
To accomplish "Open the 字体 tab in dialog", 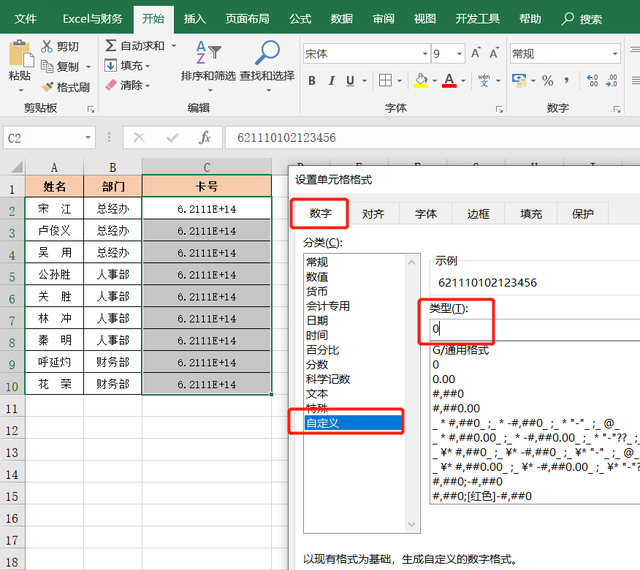I will (426, 214).
